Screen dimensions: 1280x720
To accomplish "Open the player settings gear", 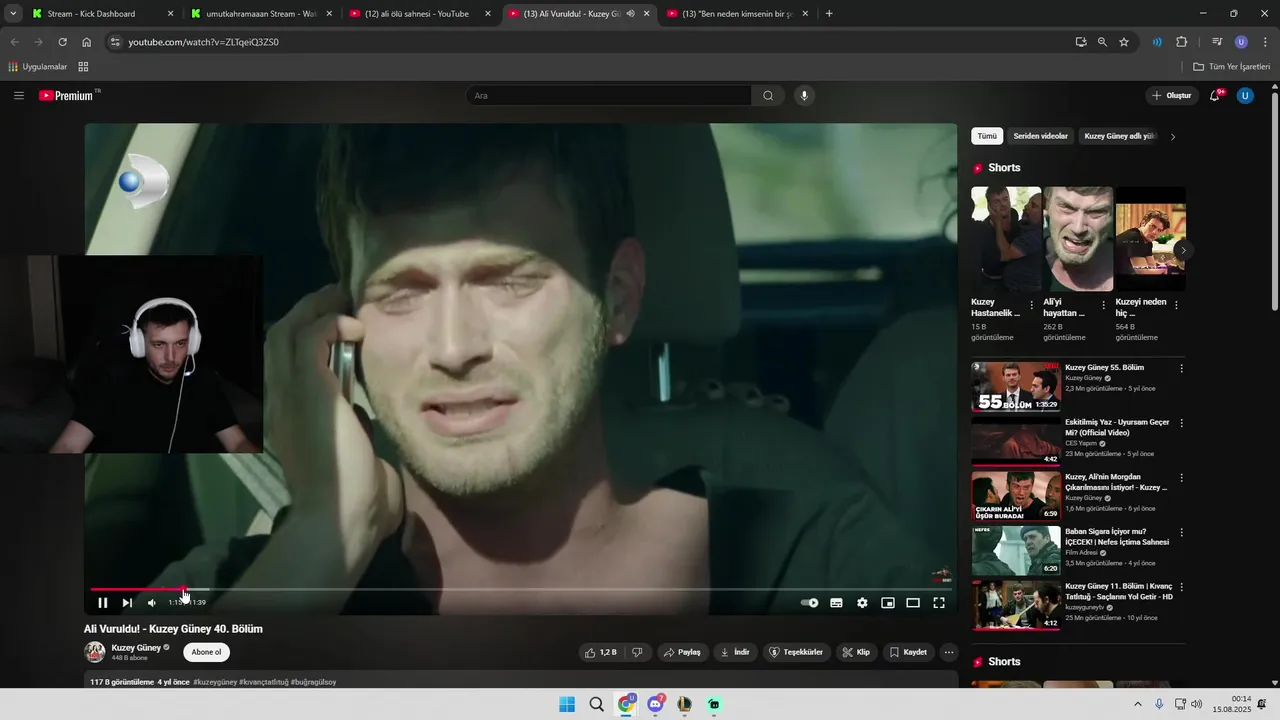I will [x=862, y=603].
